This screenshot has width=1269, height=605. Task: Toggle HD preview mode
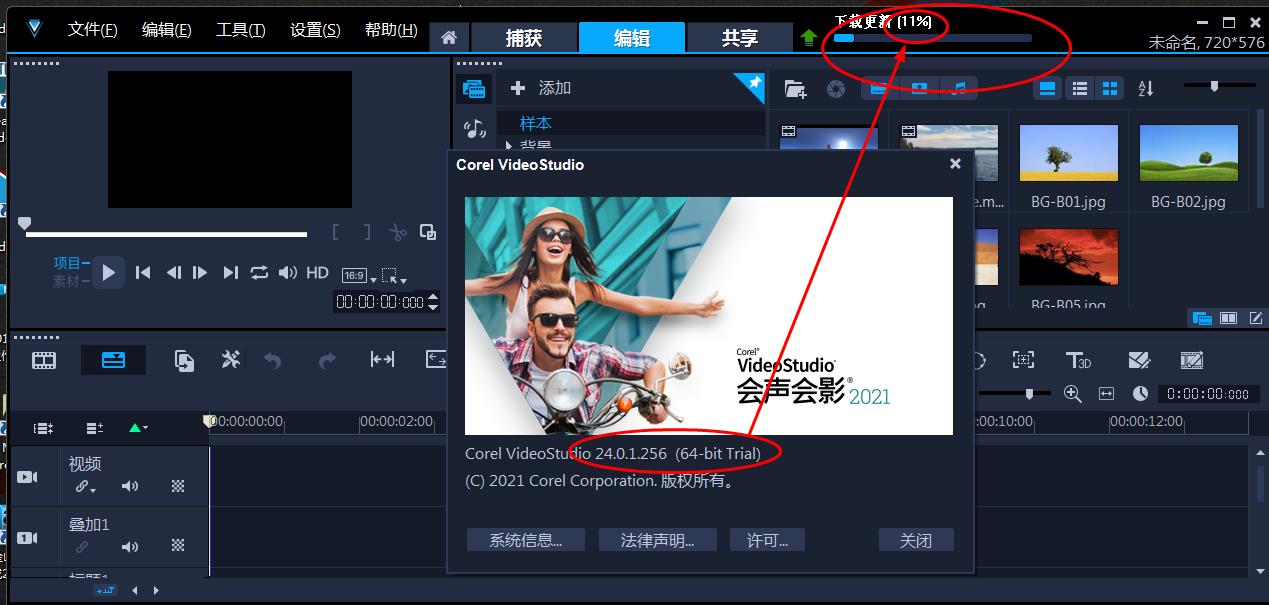pyautogui.click(x=317, y=272)
